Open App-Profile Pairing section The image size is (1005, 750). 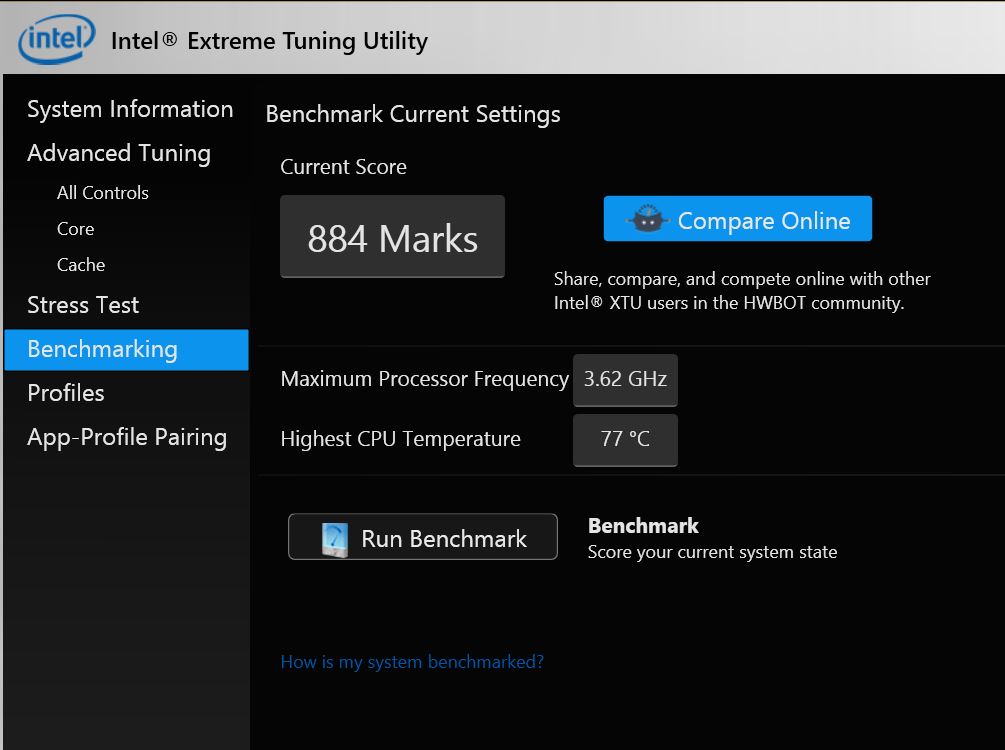pyautogui.click(x=127, y=437)
